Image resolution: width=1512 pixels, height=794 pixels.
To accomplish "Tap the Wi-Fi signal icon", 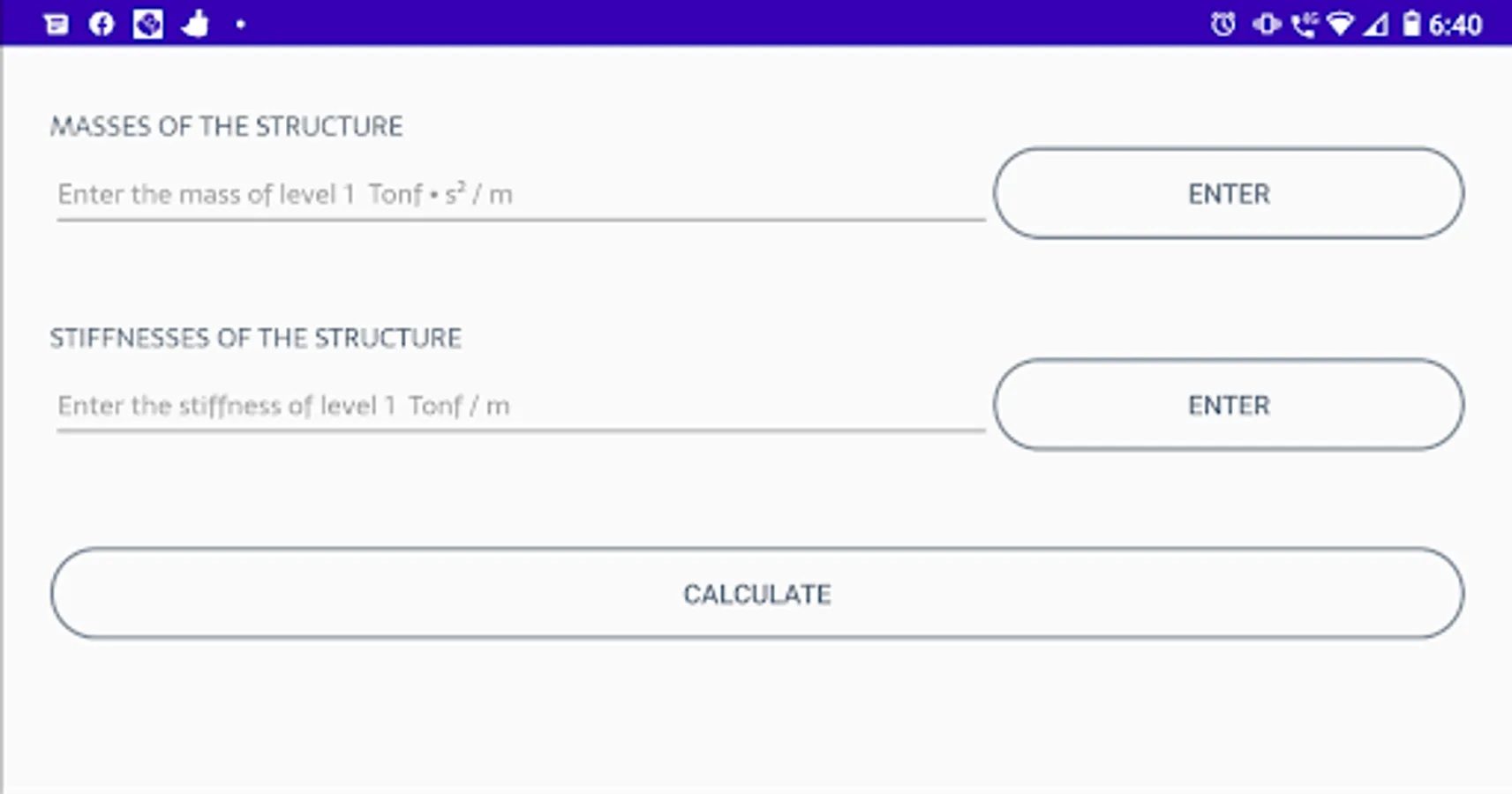I will pos(1340,24).
